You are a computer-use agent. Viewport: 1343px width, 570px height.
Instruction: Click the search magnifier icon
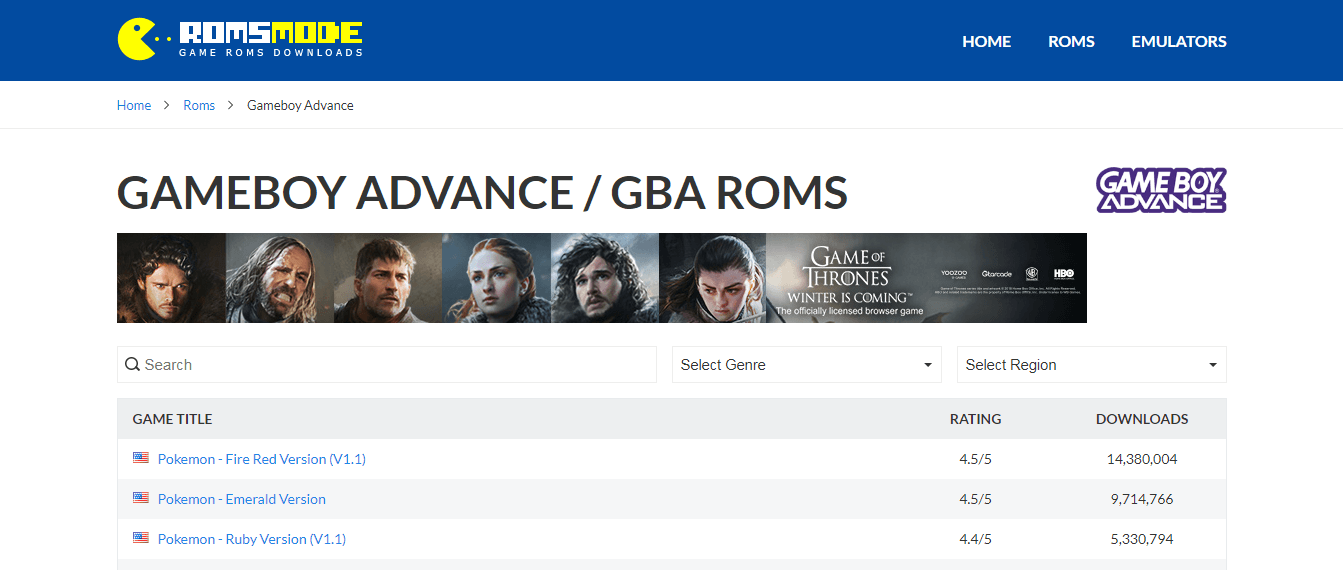point(132,365)
